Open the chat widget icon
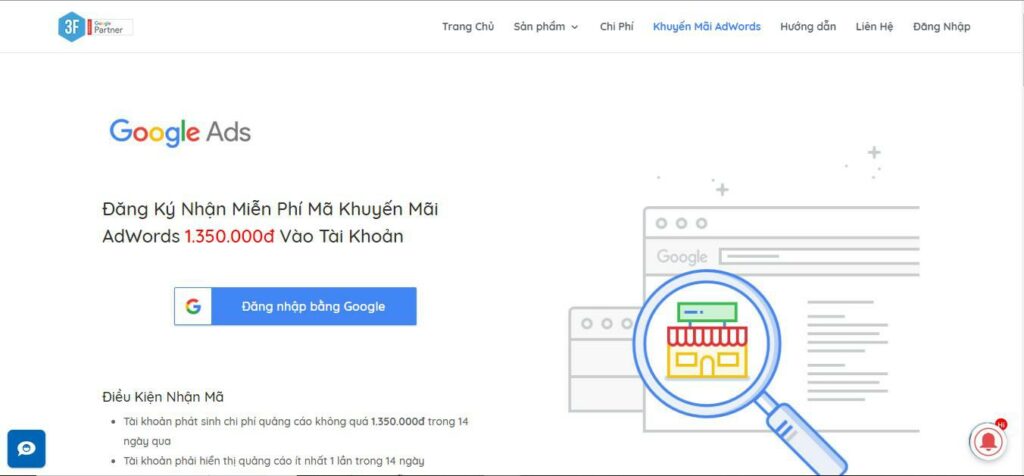The height and width of the screenshot is (476, 1024). point(26,449)
